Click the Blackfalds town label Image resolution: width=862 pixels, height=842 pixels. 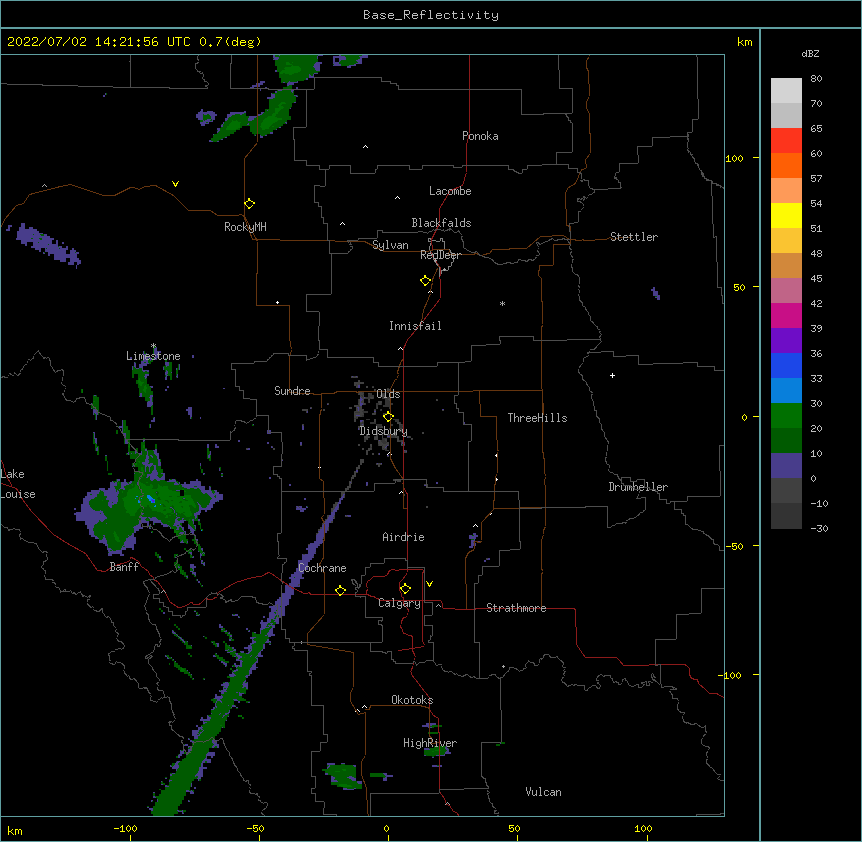pyautogui.click(x=441, y=223)
